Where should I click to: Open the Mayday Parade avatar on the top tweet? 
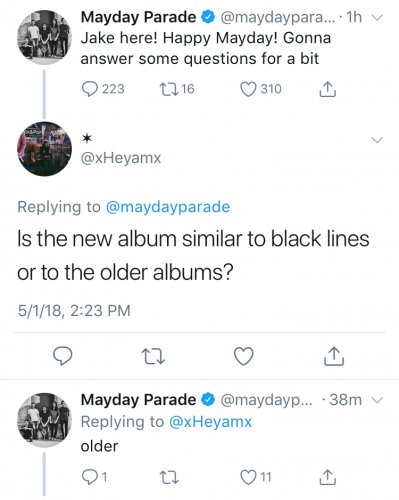point(44,37)
